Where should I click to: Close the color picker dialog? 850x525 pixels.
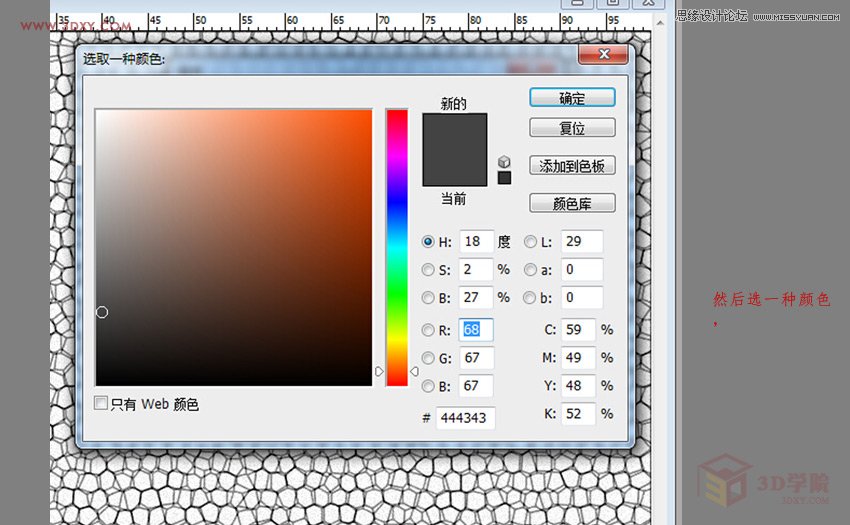(x=603, y=54)
